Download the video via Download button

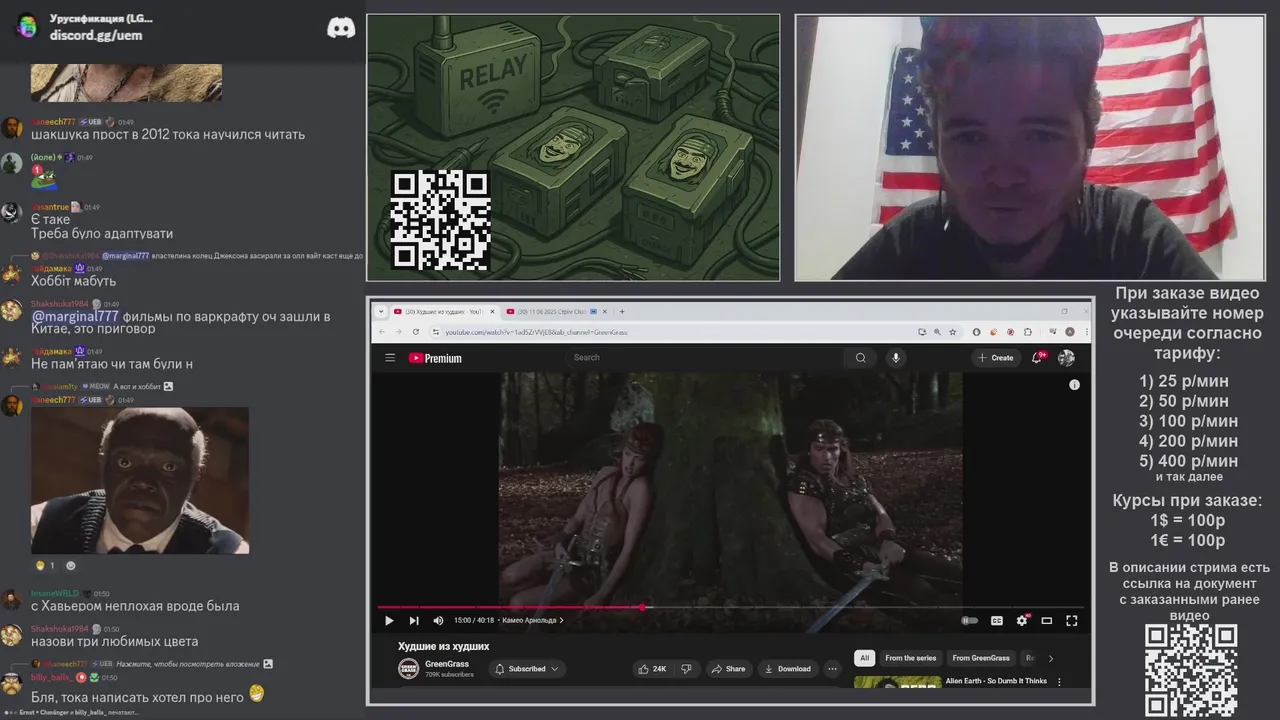coord(788,669)
